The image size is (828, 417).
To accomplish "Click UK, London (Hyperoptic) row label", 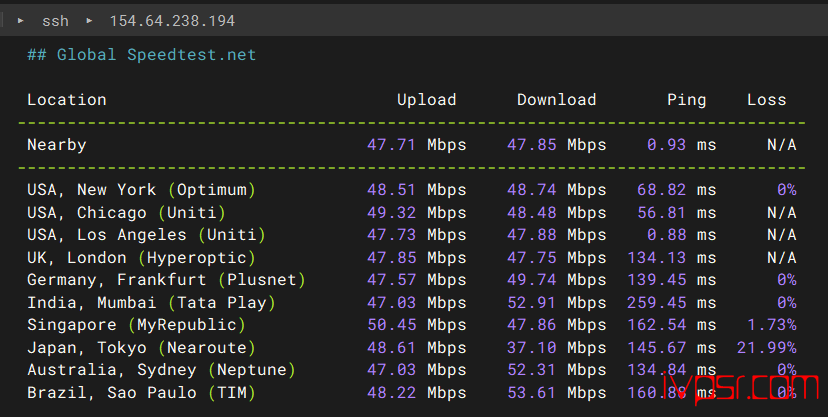I will (142, 258).
